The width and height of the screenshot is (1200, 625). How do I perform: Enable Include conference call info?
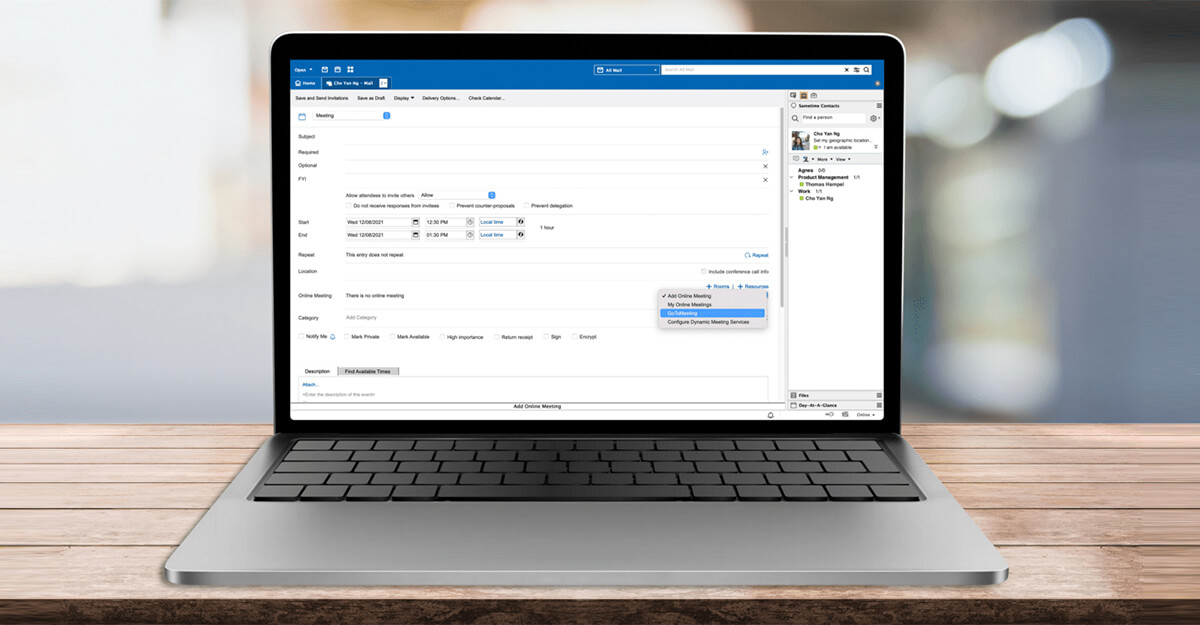pyautogui.click(x=704, y=270)
